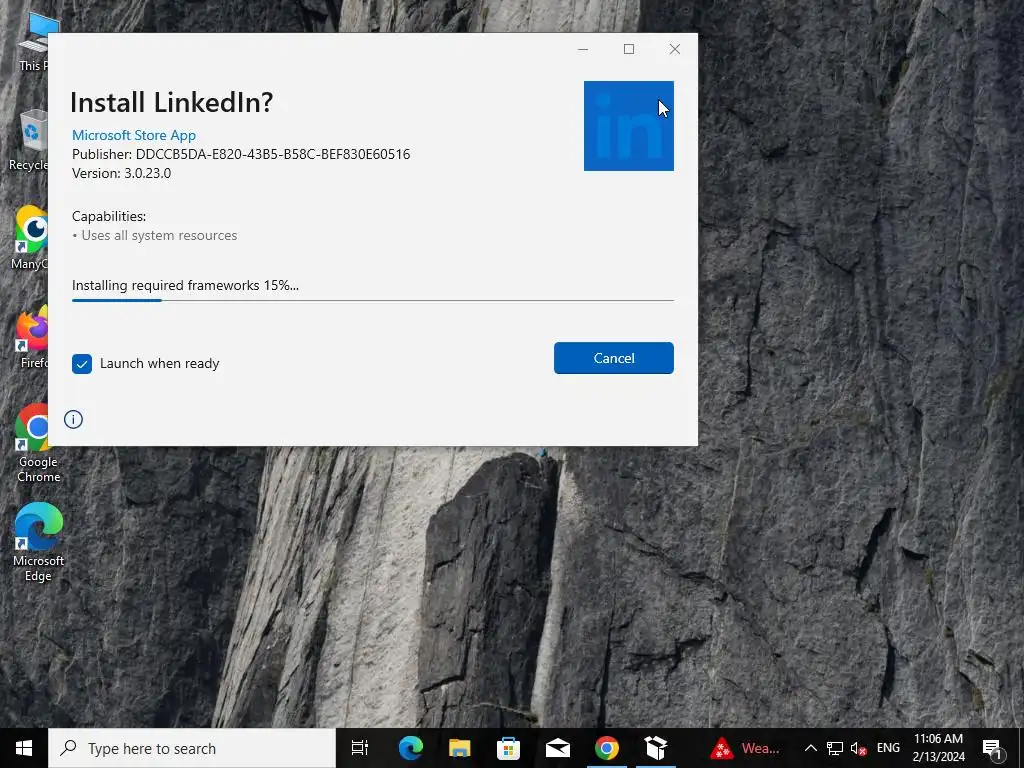1024x768 pixels.
Task: Click the LinkedIn app logo
Action: (x=628, y=126)
